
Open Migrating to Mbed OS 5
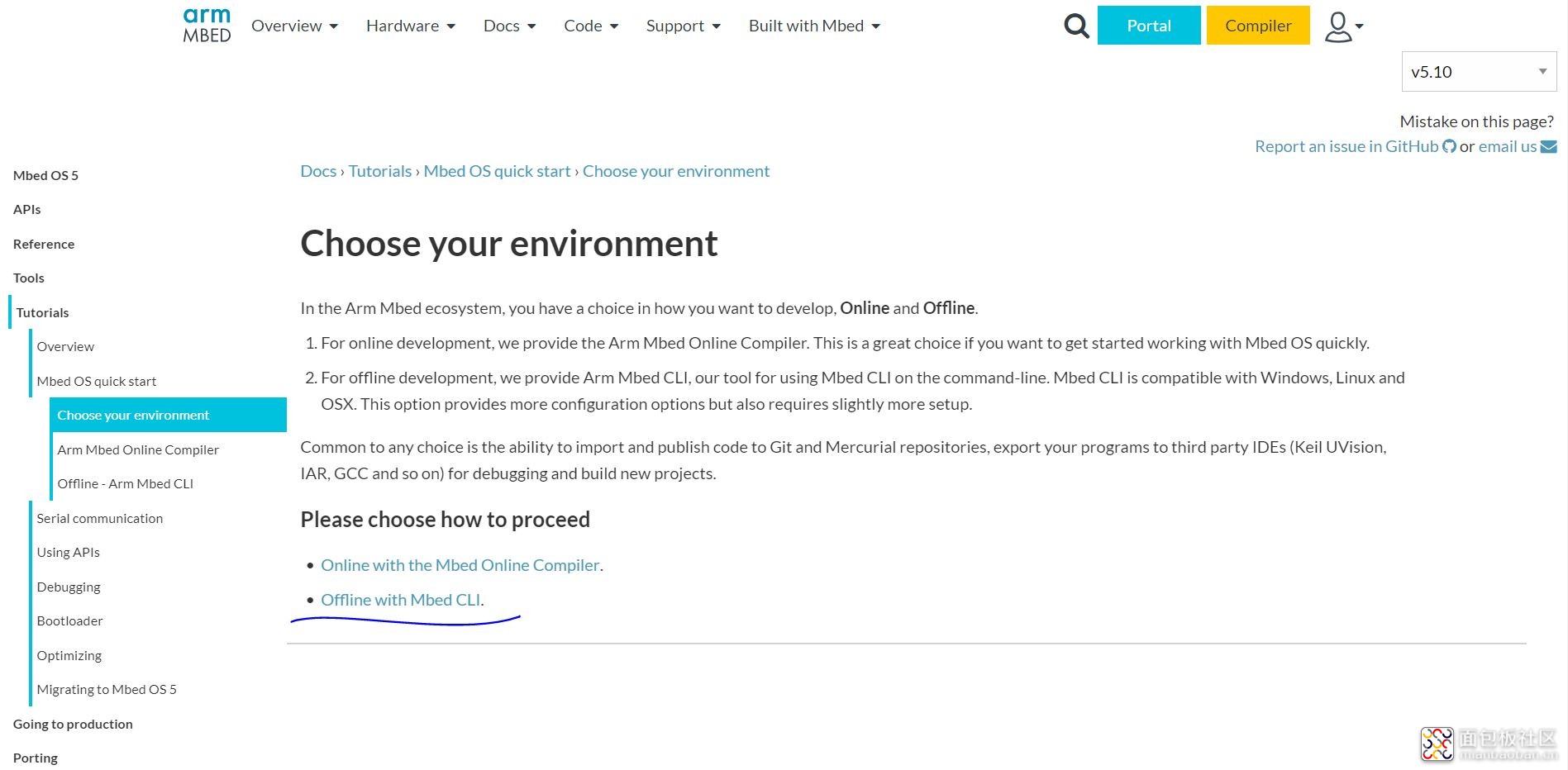[107, 689]
